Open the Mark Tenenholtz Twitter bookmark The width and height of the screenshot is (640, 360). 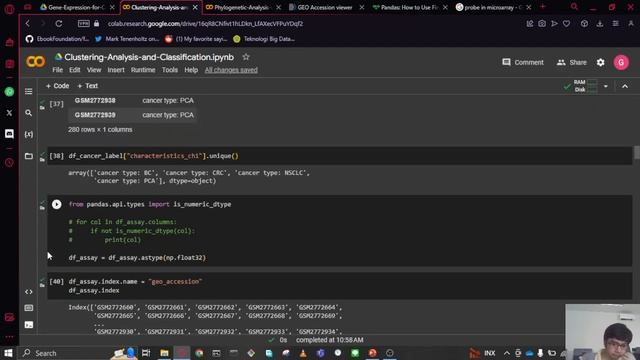pos(127,39)
